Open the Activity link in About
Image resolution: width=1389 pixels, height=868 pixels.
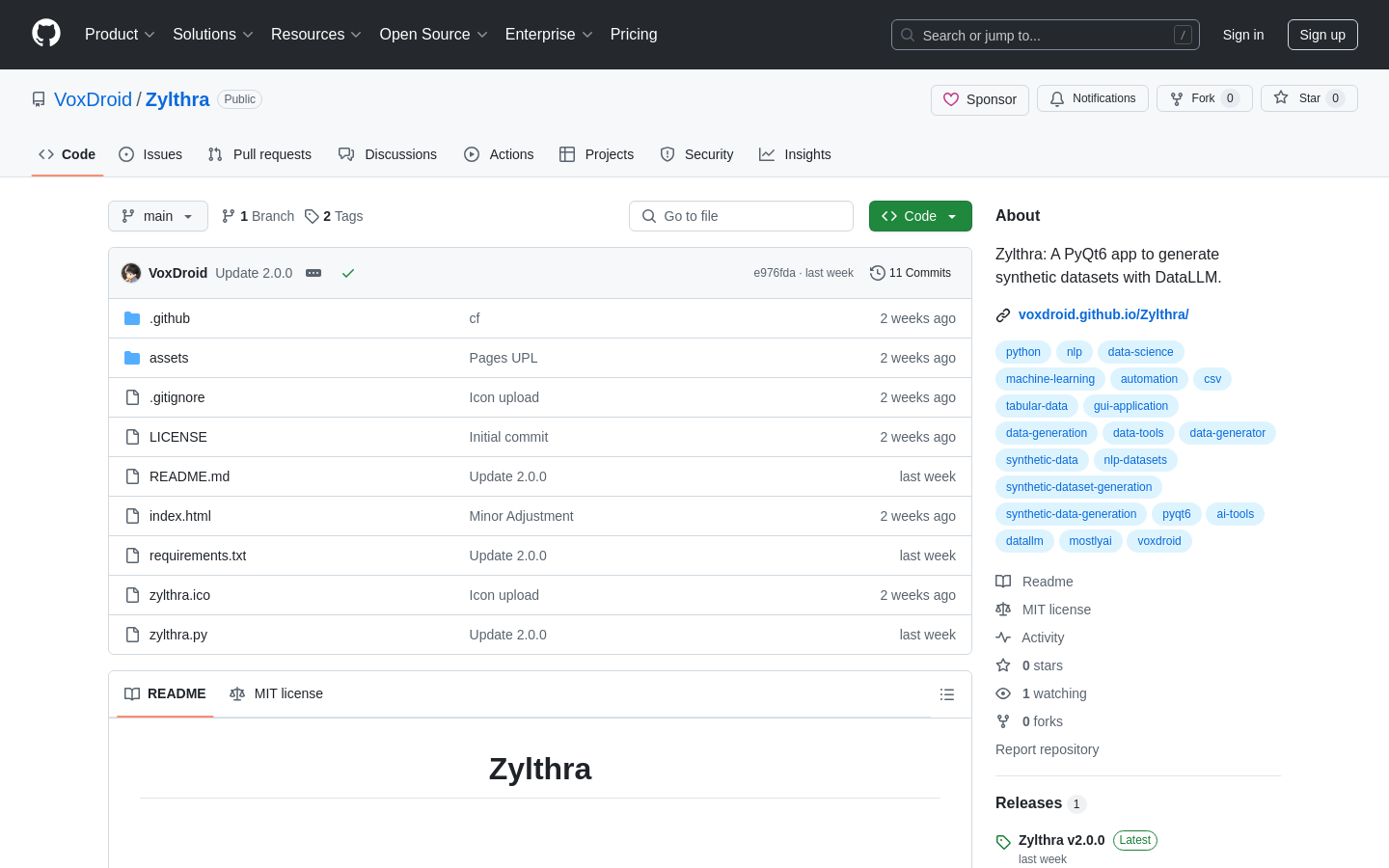pyautogui.click(x=1030, y=637)
